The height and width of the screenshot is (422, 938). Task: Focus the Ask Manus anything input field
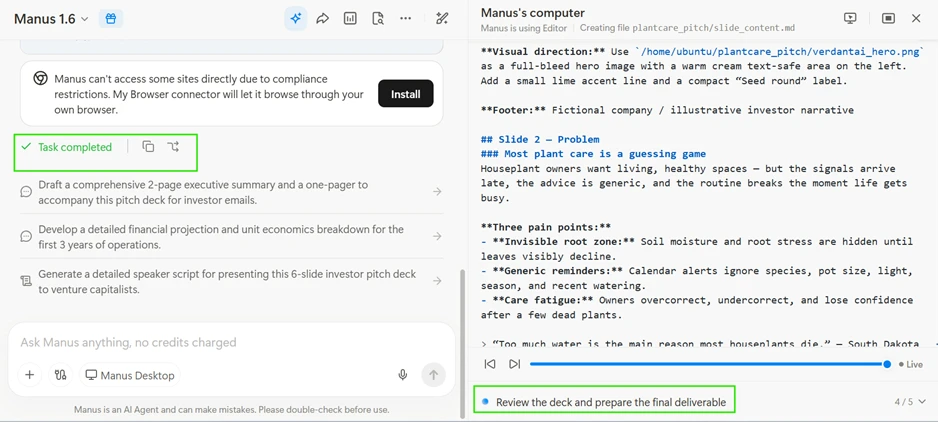[x=232, y=342]
